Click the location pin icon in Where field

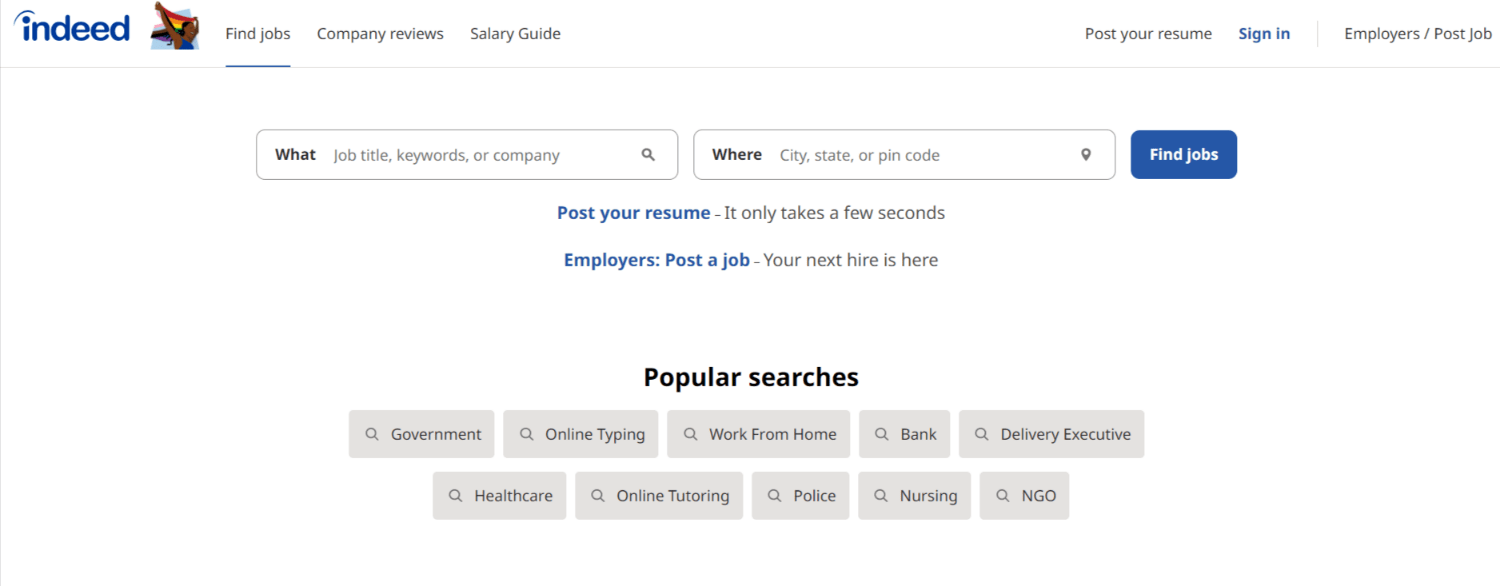(x=1086, y=155)
